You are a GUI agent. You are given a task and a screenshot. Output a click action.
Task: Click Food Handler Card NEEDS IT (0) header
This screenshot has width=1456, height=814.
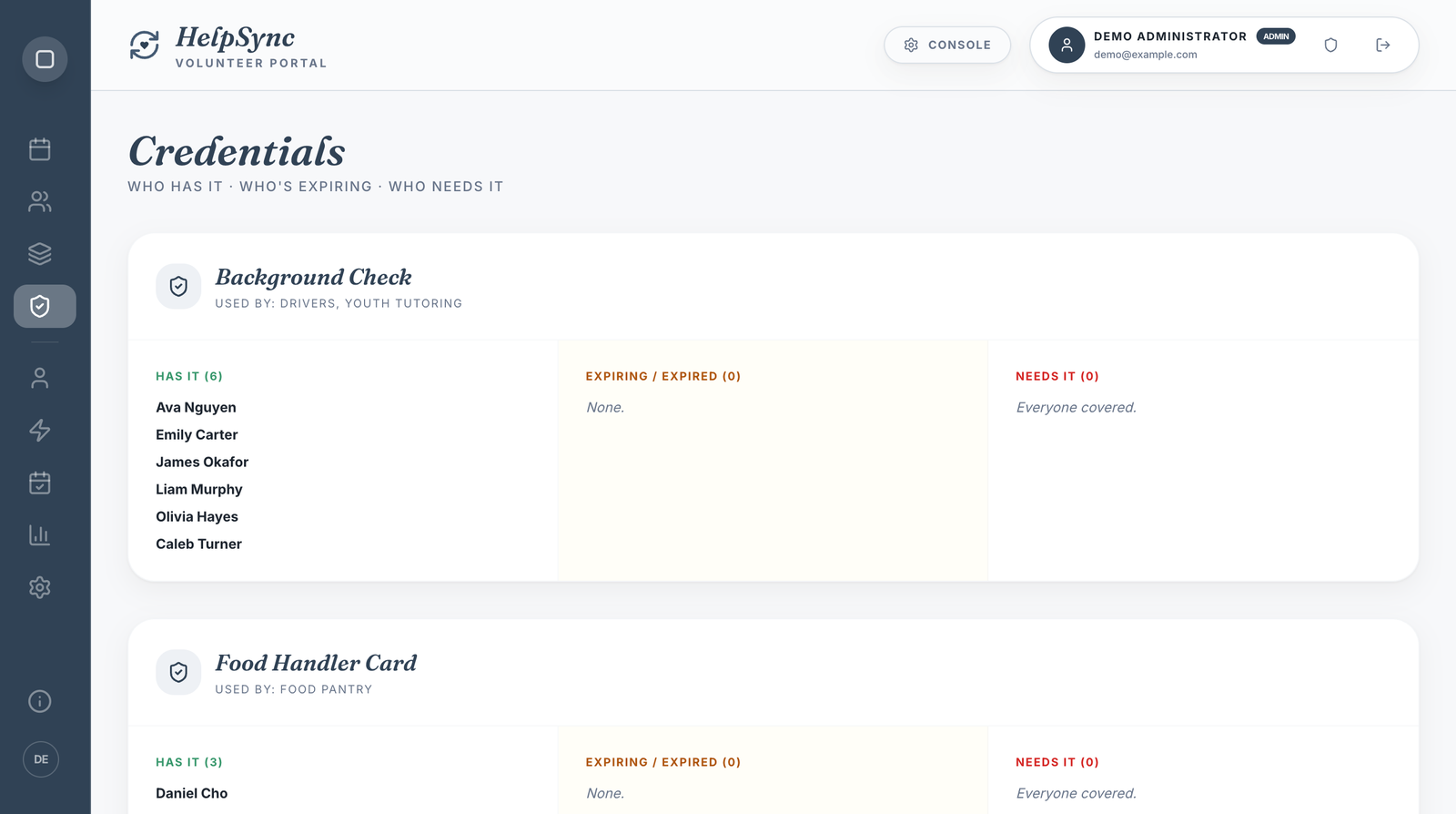[1057, 762]
